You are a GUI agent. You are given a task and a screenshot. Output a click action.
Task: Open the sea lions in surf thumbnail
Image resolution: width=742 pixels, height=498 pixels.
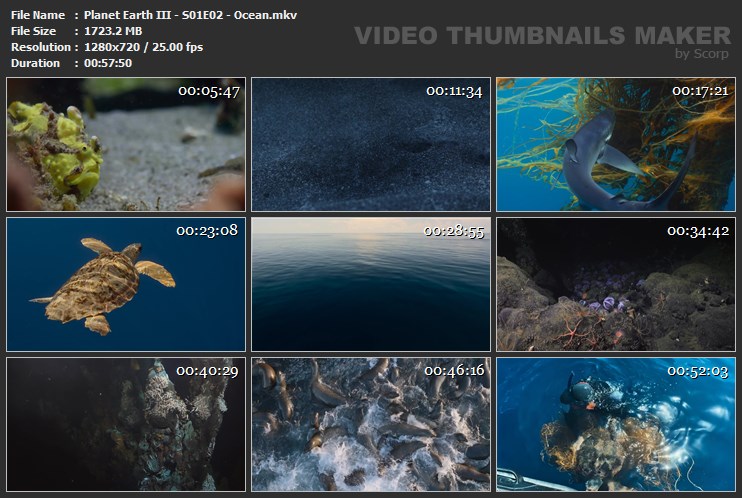click(x=371, y=424)
